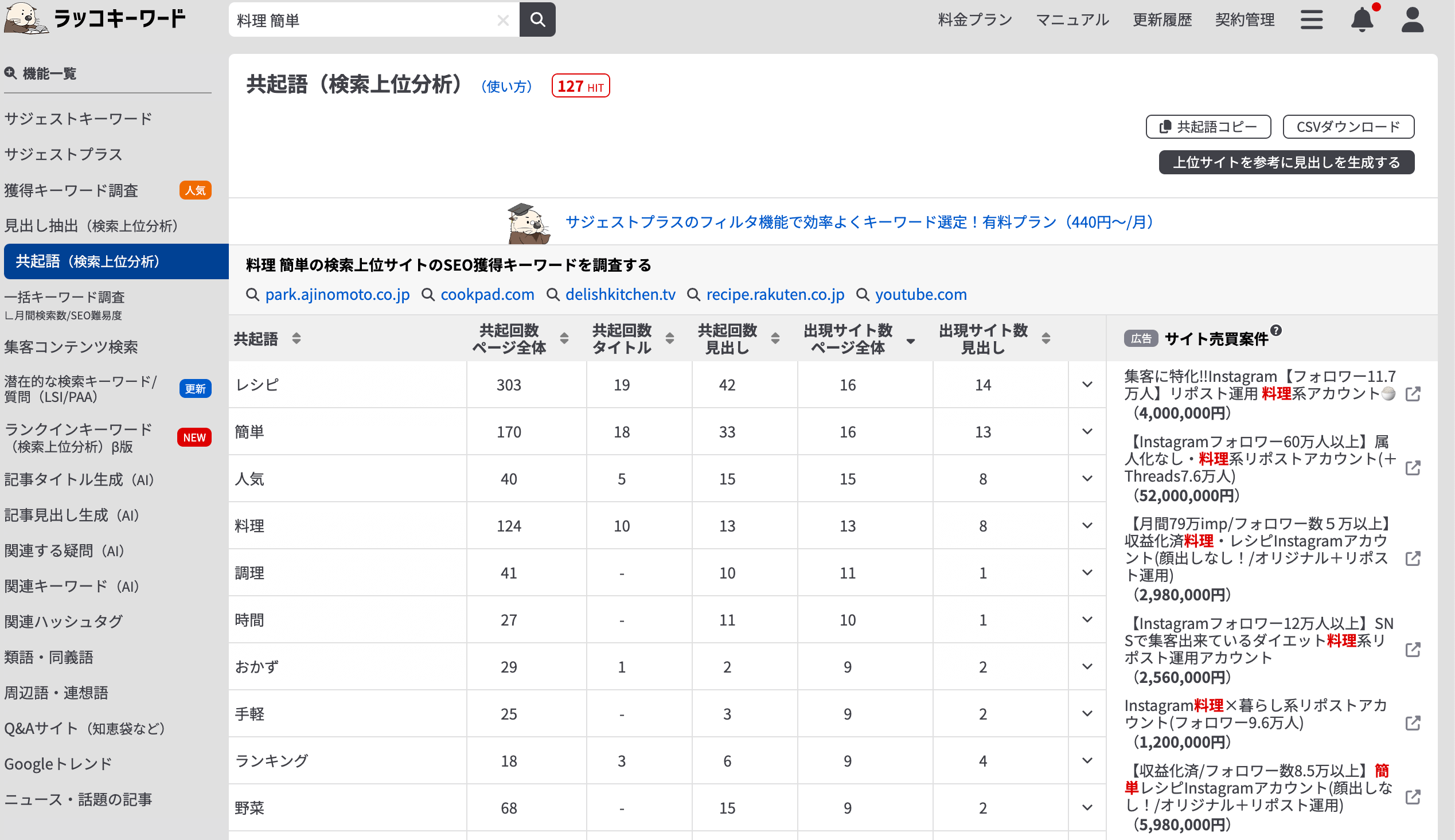Screen dimensions: 1455x840
Task: Open 一括キーワード調査 in sidebar
Action: coord(65,296)
